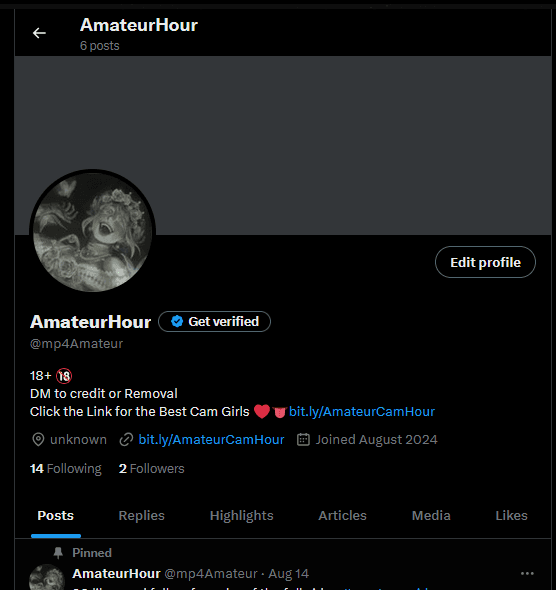Click the calendar icon by join date
This screenshot has height=590, width=556.
point(303,439)
